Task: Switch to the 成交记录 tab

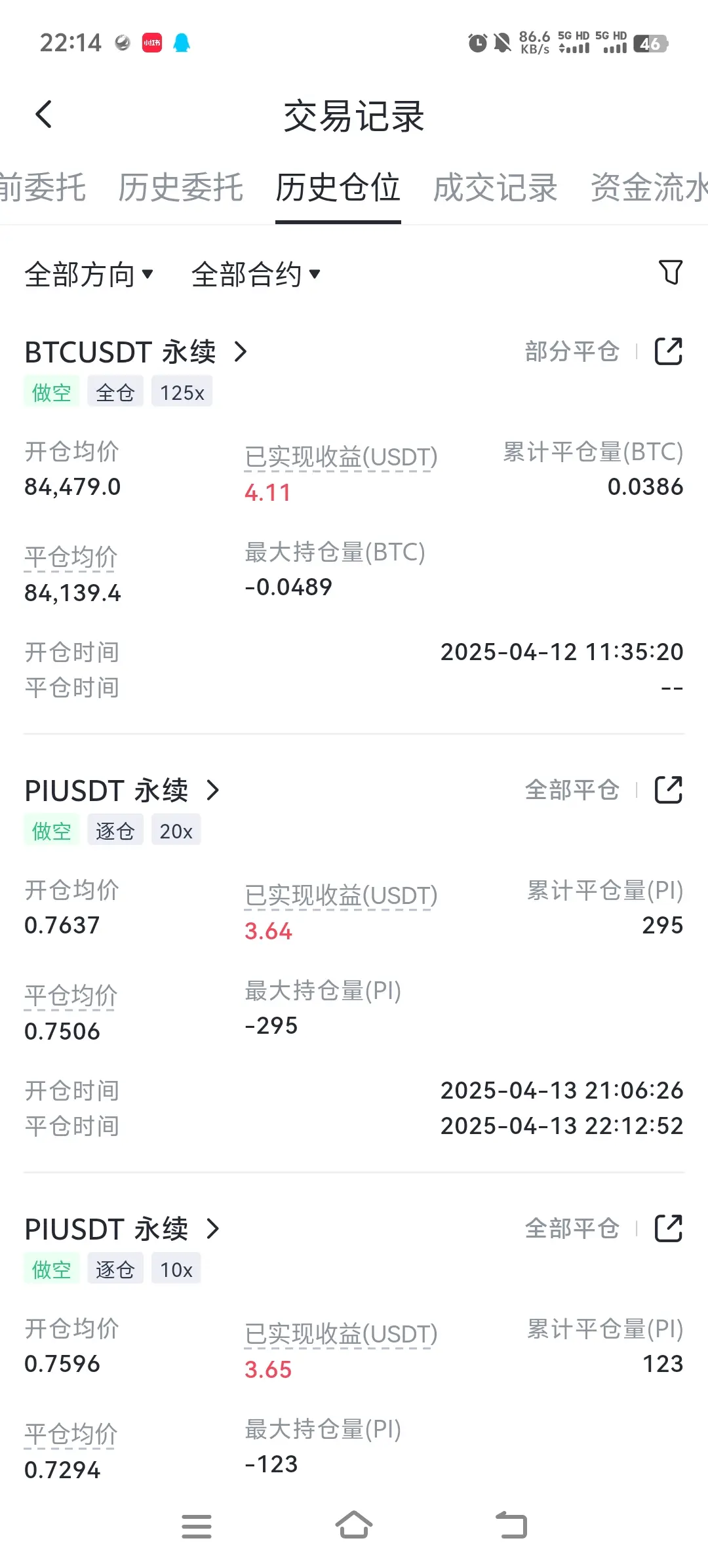Action: 495,188
